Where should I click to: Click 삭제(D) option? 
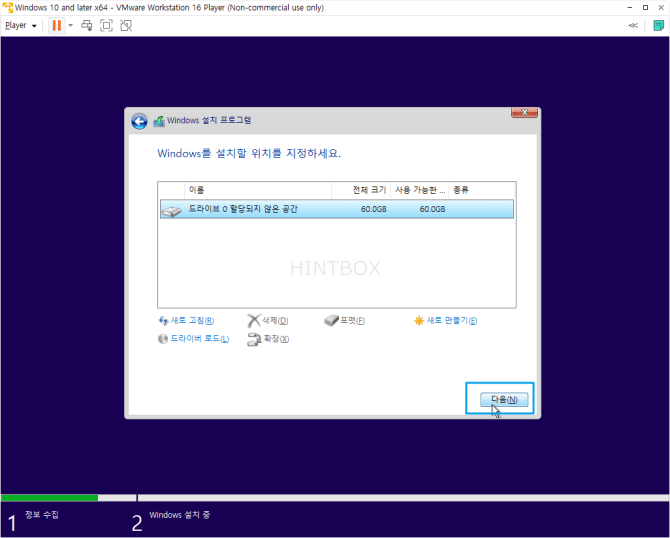pyautogui.click(x=268, y=320)
